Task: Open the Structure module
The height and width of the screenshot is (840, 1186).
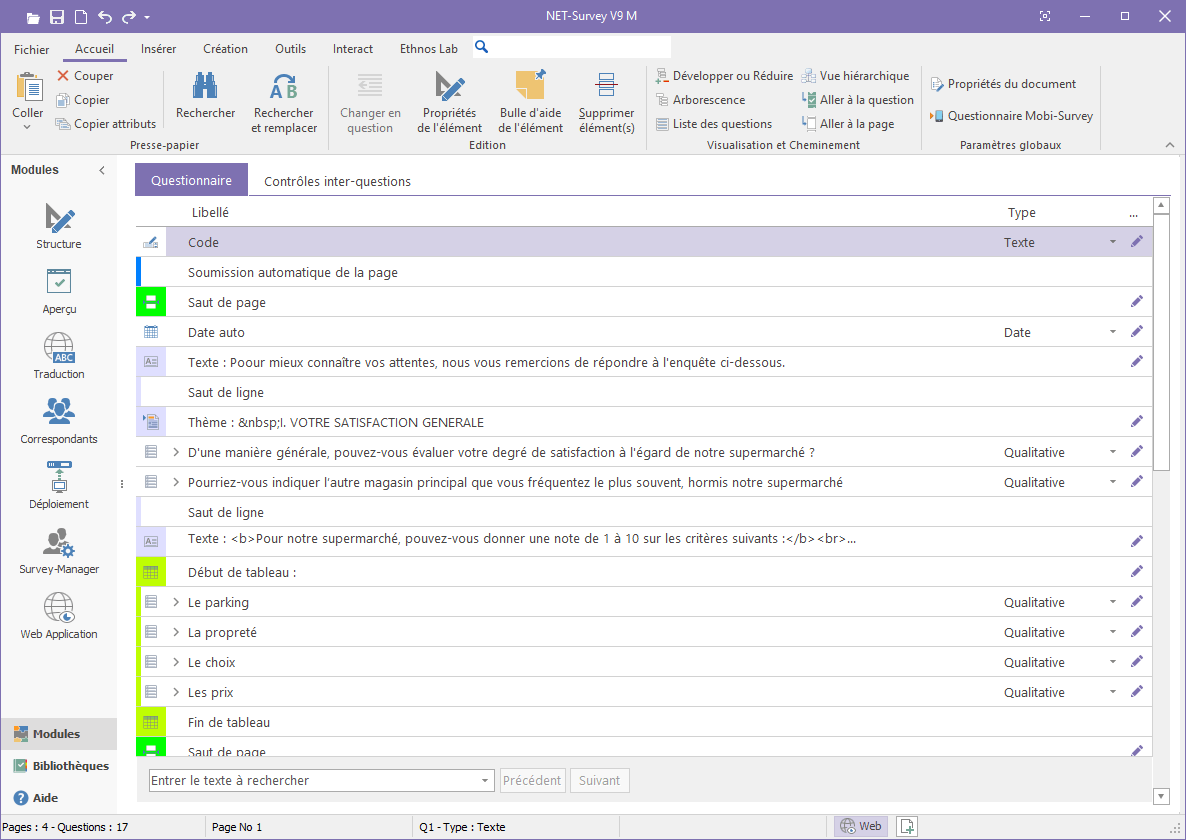Action: [x=59, y=225]
